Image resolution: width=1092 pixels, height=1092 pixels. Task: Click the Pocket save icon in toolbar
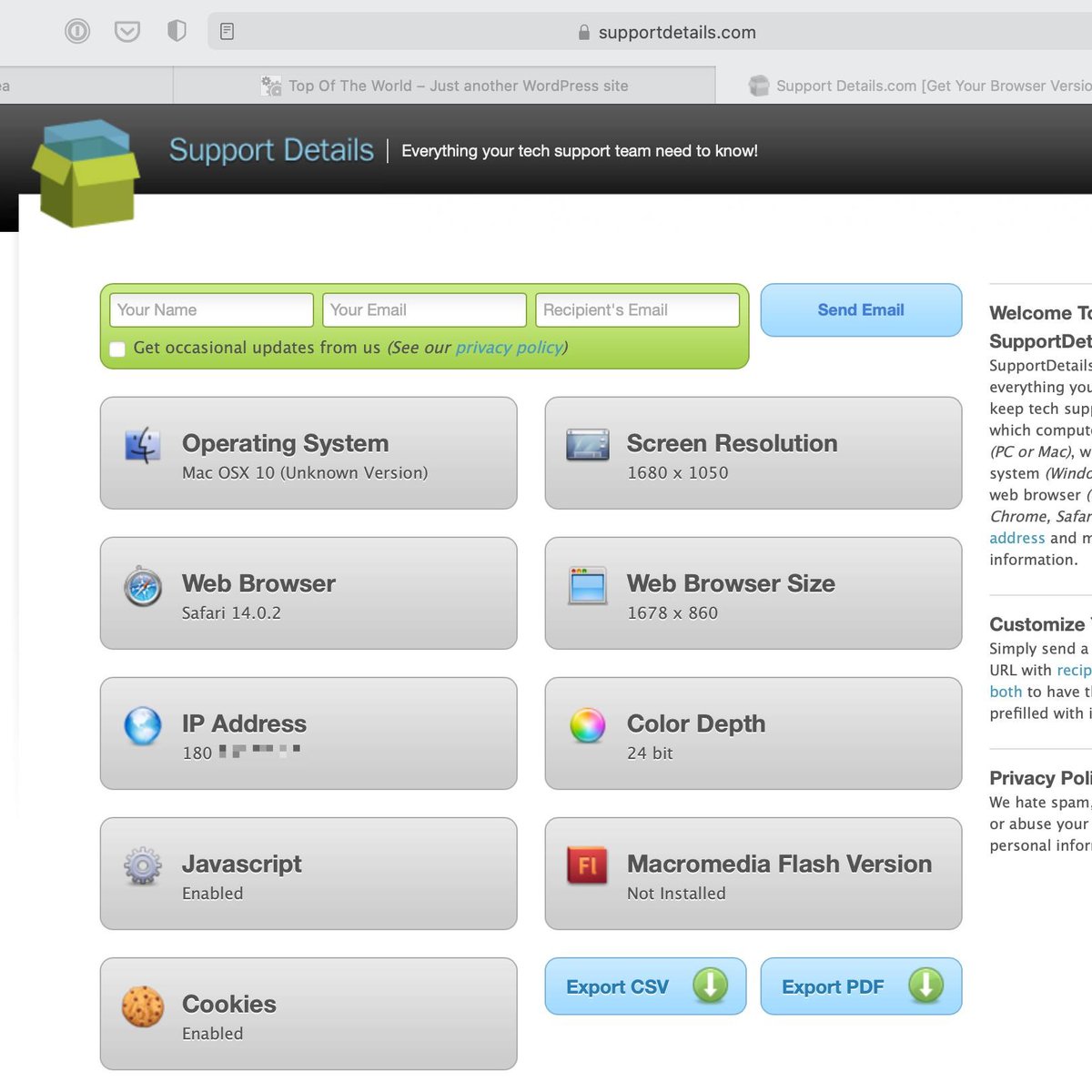click(x=127, y=32)
